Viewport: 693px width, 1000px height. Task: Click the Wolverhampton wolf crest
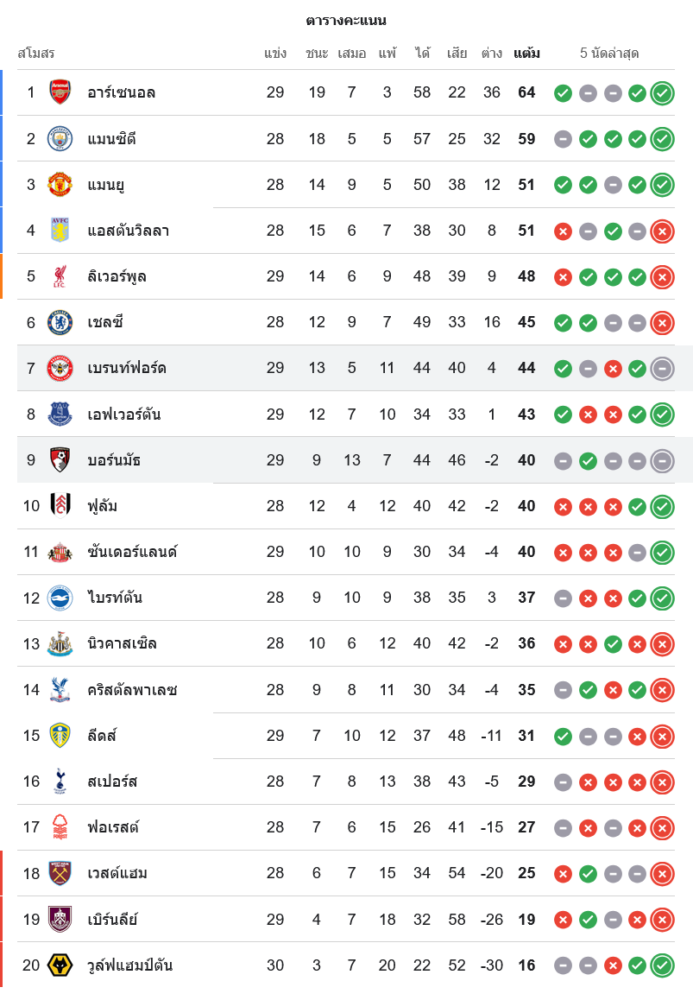[x=60, y=965]
